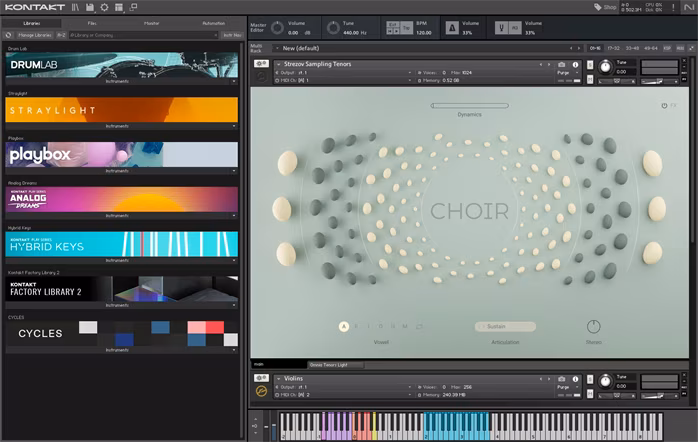Select vowel A in the Choir interface

tap(344, 326)
